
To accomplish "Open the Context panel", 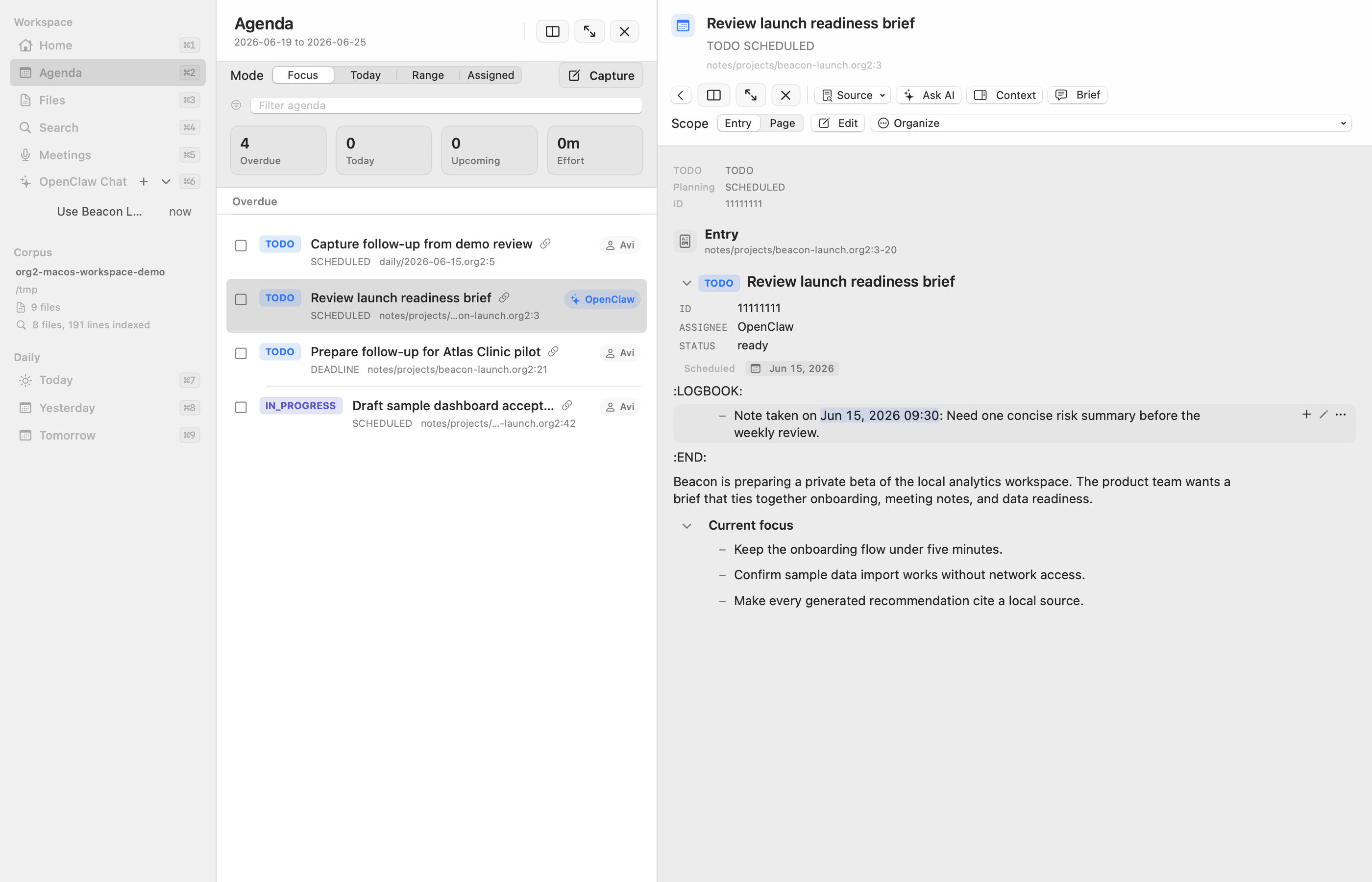I will click(1004, 95).
